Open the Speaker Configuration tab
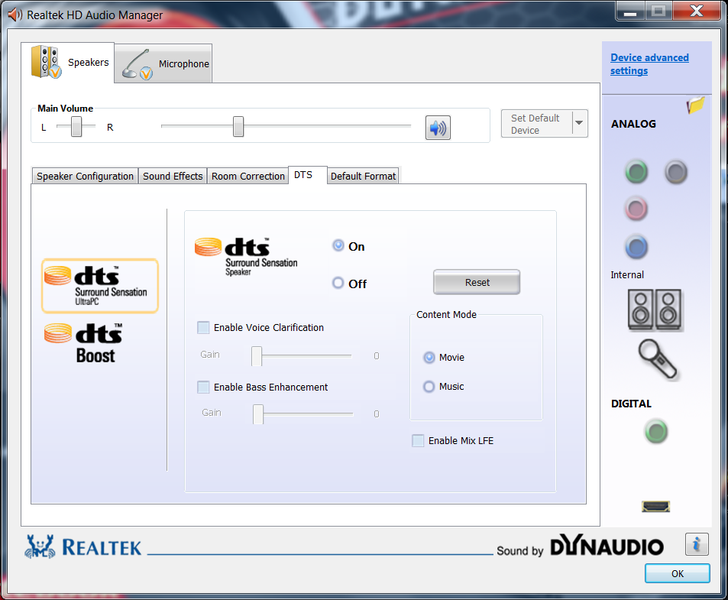Screen dimensions: 728x600 [85, 176]
